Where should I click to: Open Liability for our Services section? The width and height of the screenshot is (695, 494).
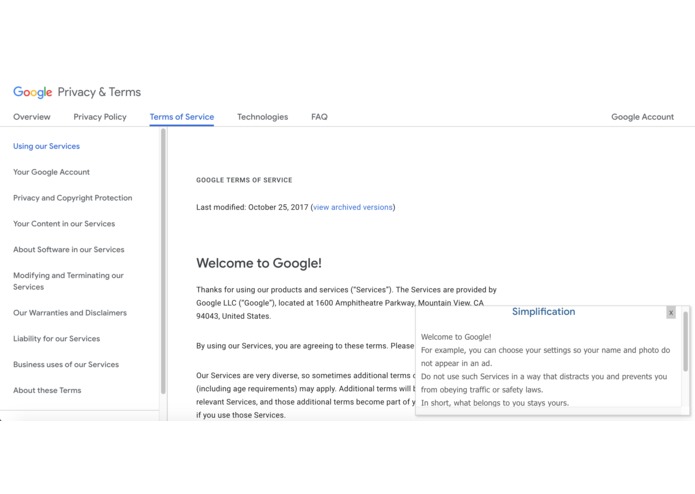tap(57, 338)
